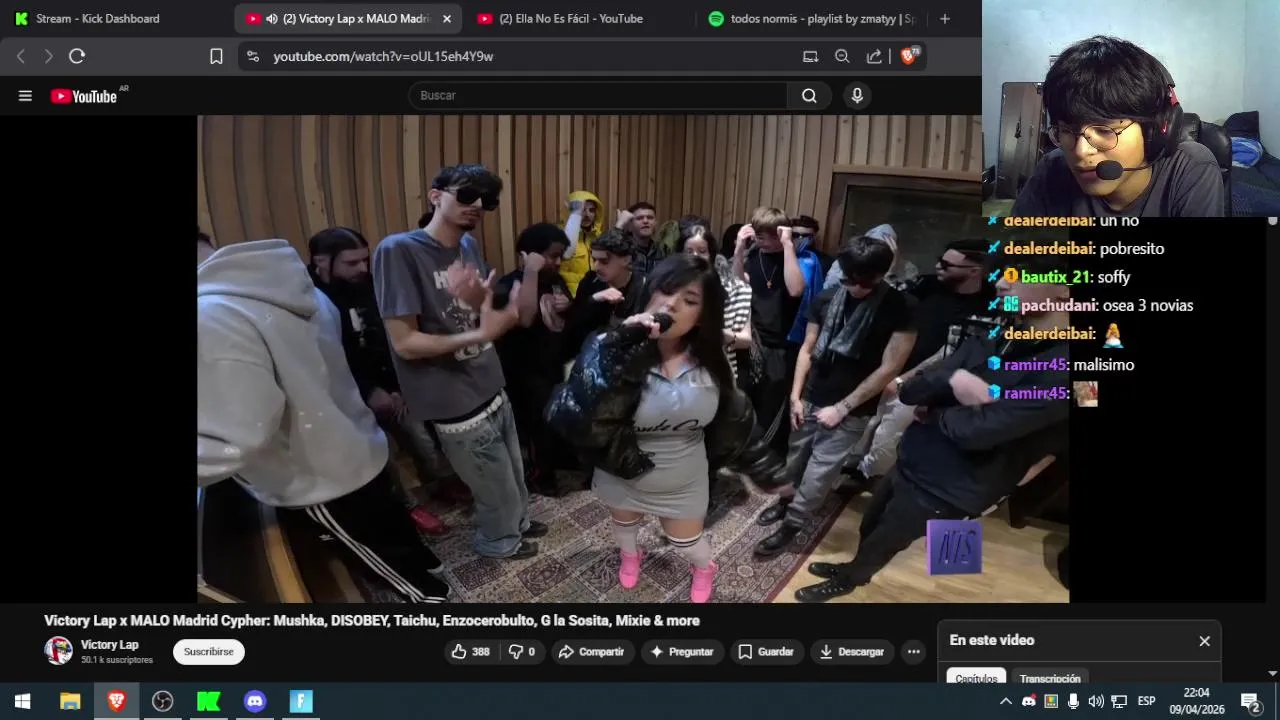Click chat username bautix_21

click(1055, 277)
